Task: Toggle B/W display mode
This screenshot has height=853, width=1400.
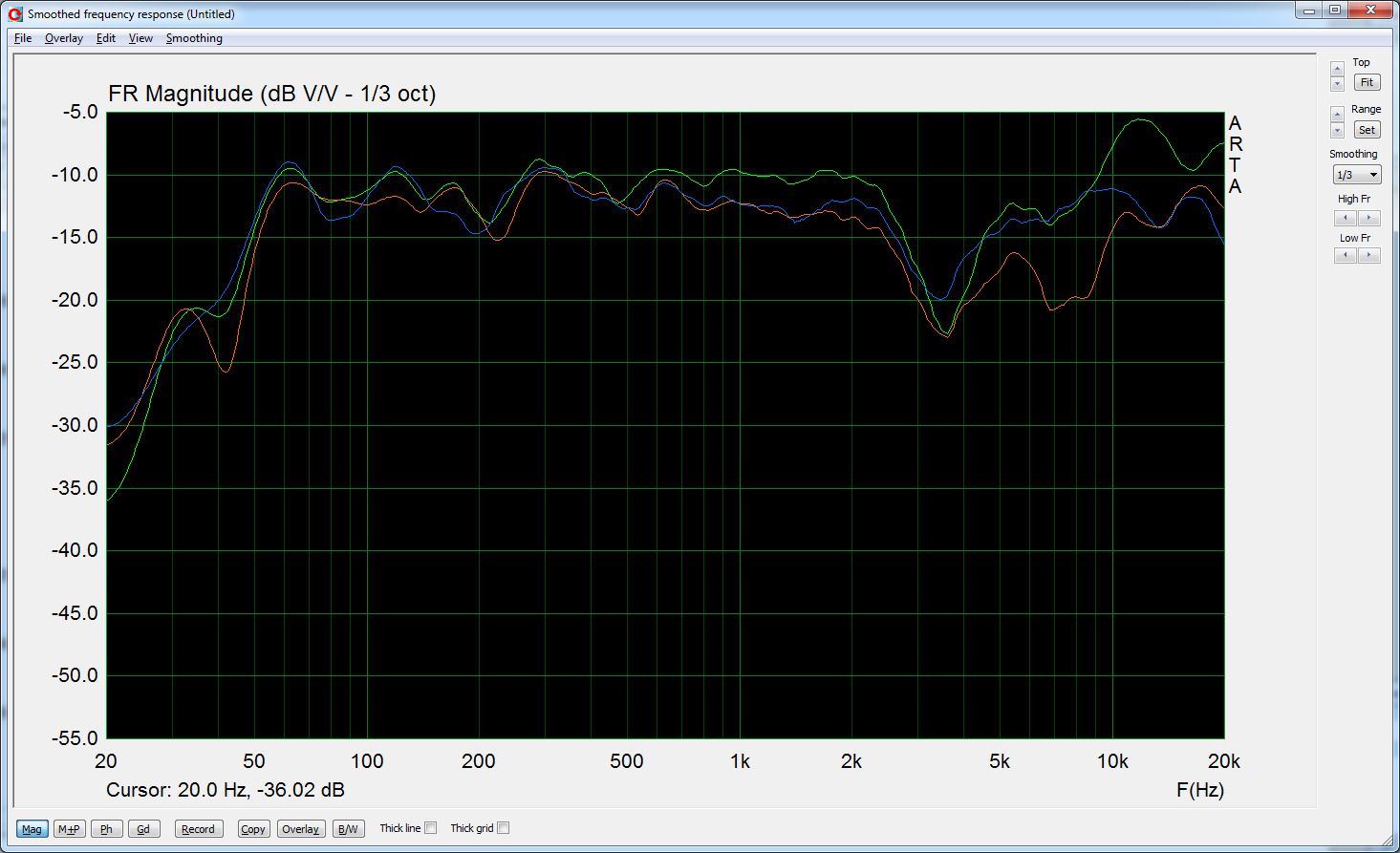Action: [349, 829]
